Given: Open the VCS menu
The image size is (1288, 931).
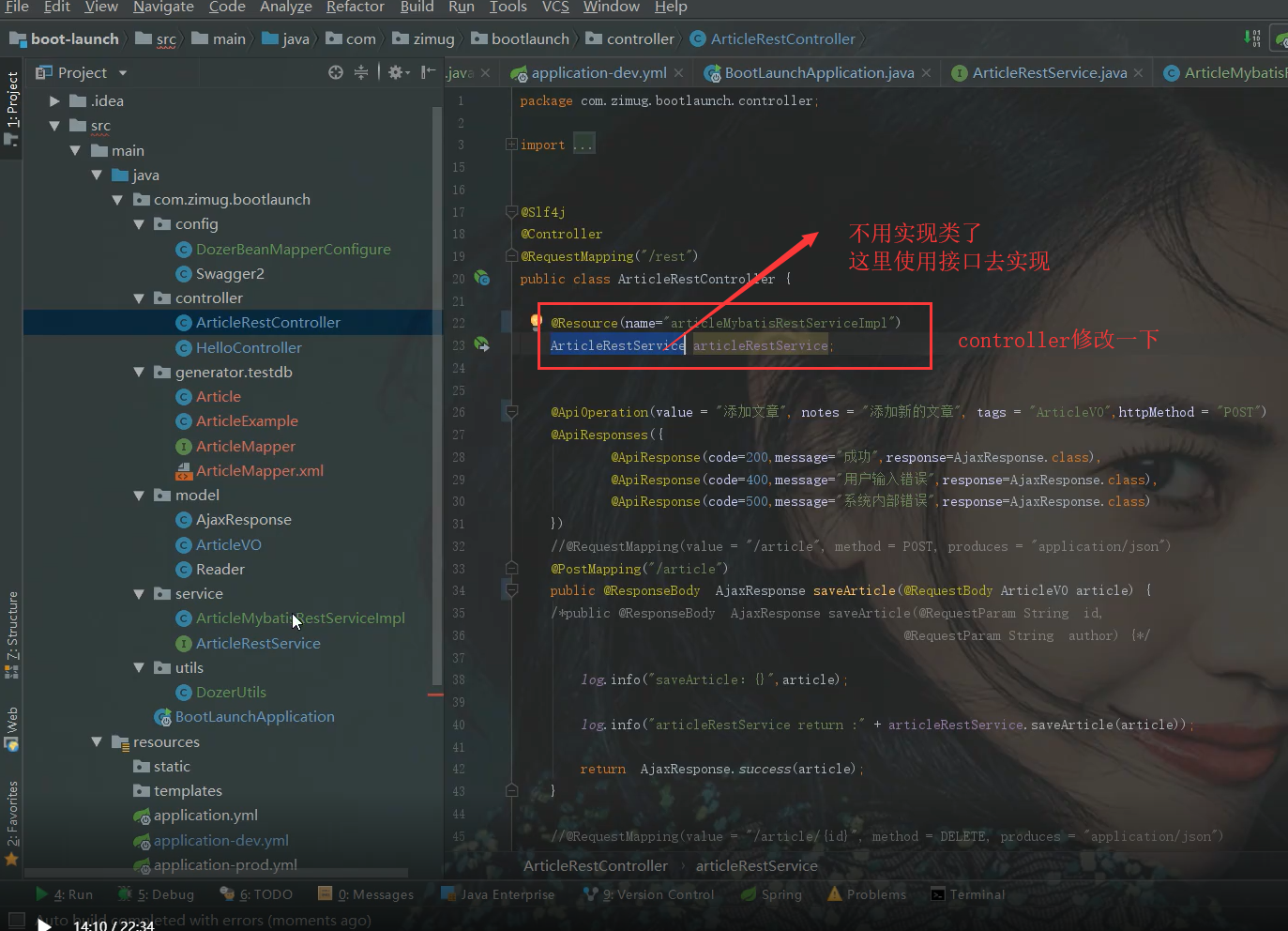Looking at the screenshot, I should coord(555,8).
